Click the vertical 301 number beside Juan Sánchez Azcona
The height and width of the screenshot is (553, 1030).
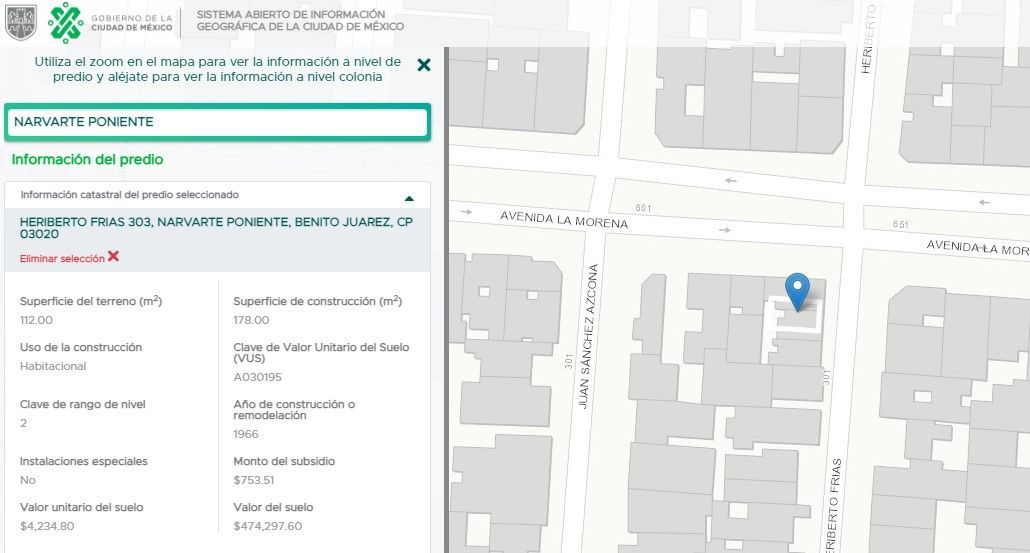click(x=569, y=361)
